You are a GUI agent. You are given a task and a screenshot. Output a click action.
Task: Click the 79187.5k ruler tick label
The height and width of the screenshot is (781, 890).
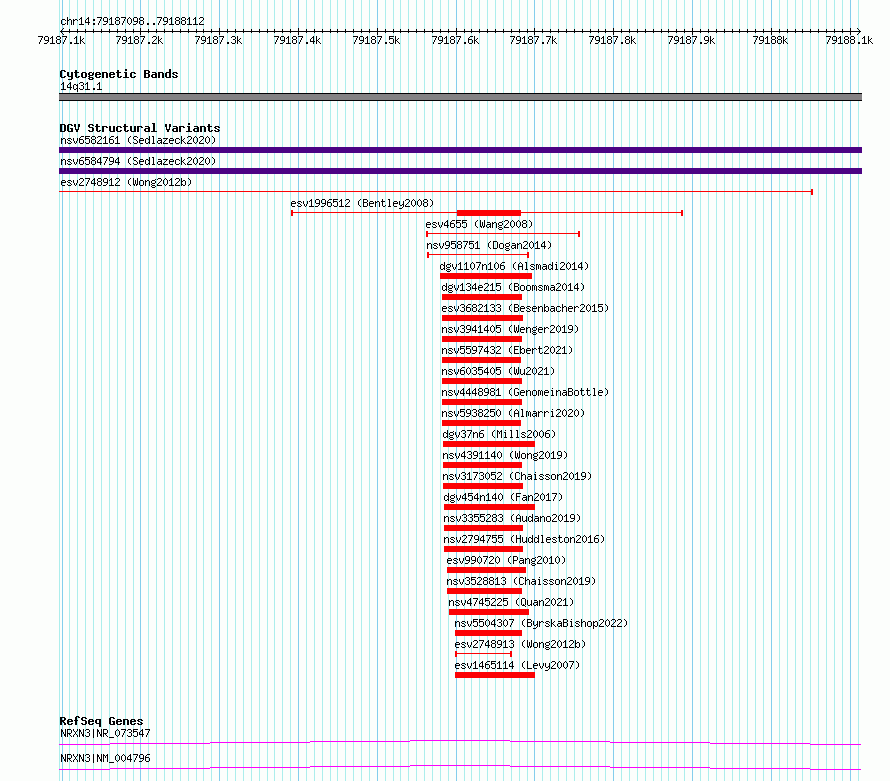coord(376,40)
